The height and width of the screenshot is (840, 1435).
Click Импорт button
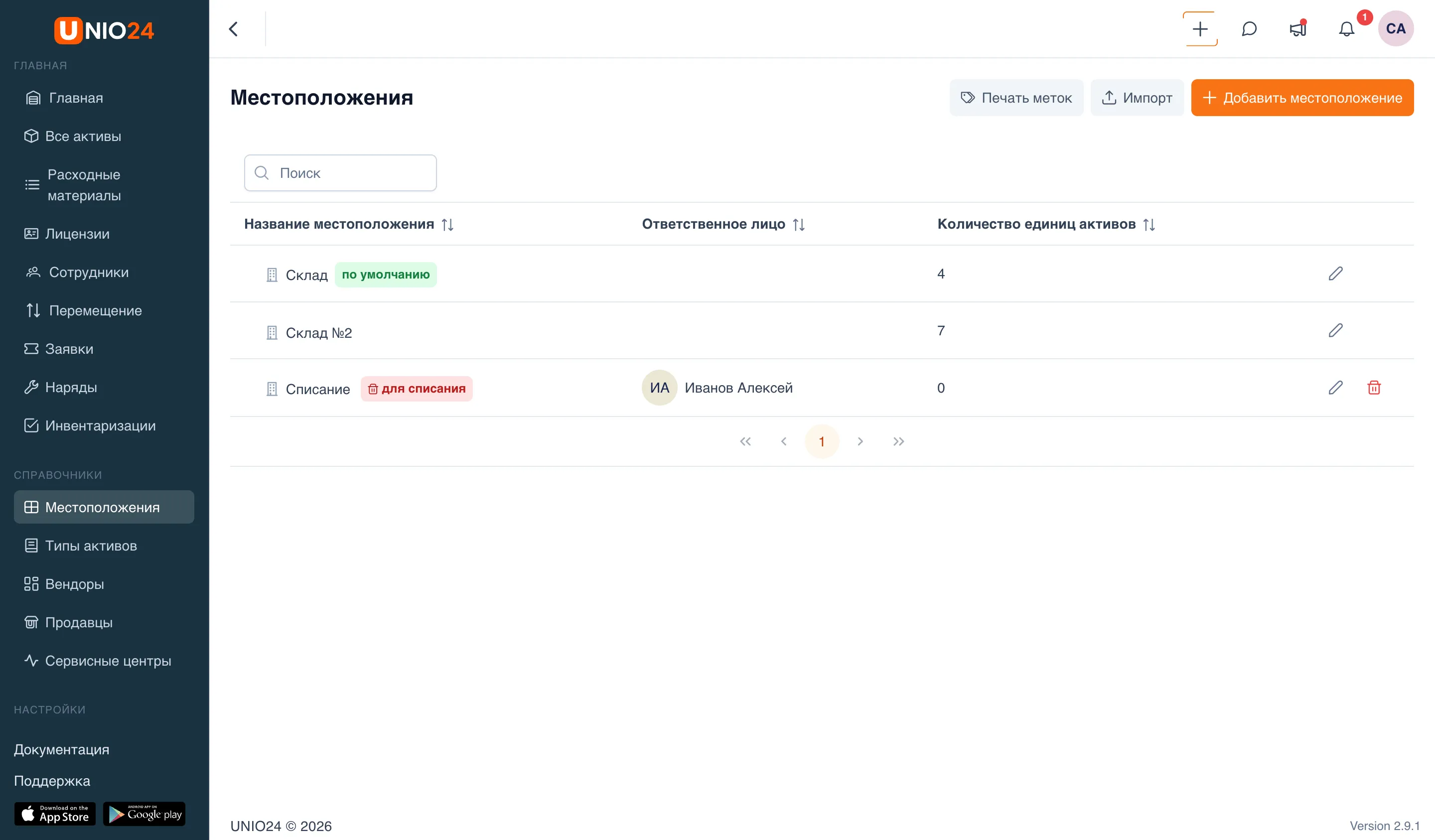[1137, 98]
